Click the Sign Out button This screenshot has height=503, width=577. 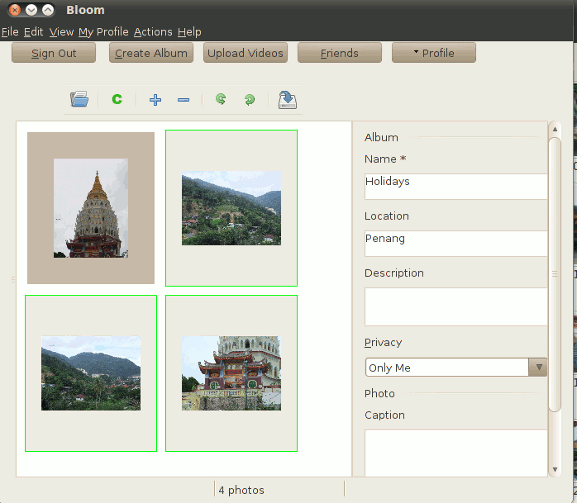click(x=54, y=53)
